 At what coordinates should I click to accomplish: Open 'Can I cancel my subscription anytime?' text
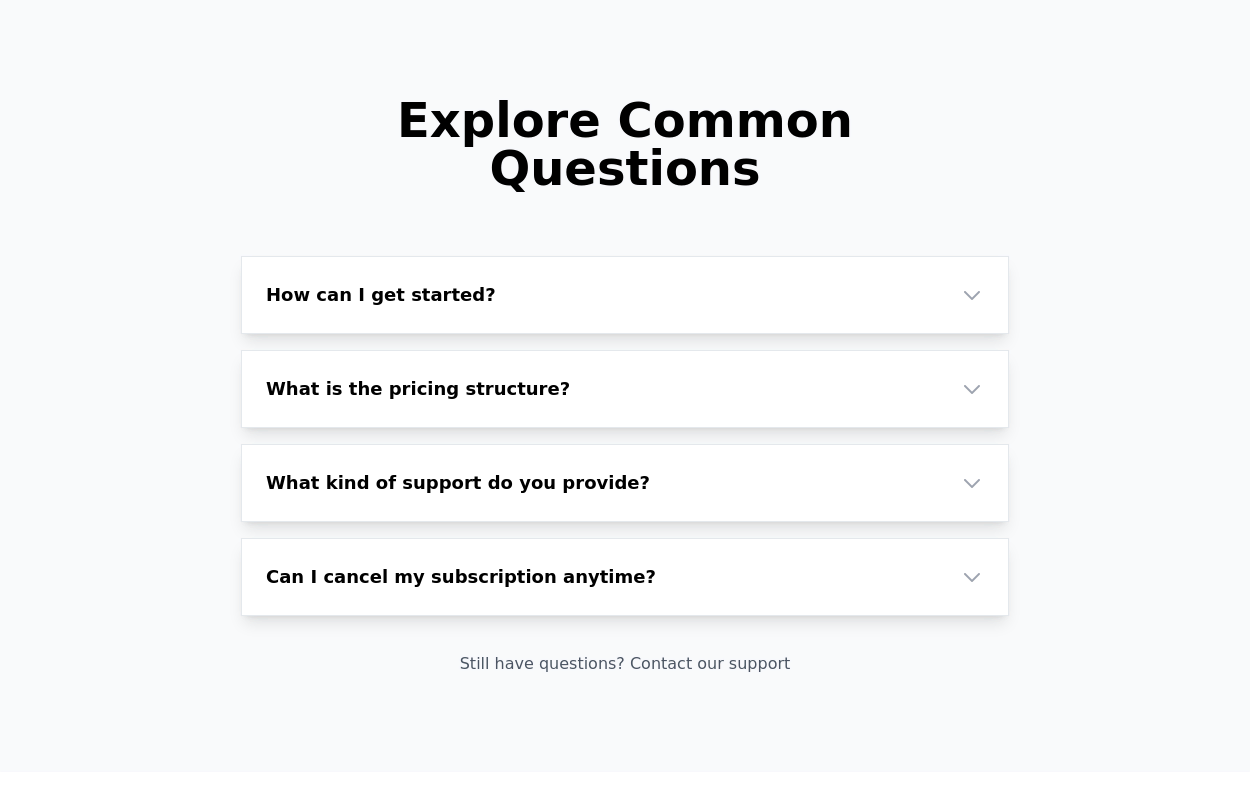(x=461, y=577)
